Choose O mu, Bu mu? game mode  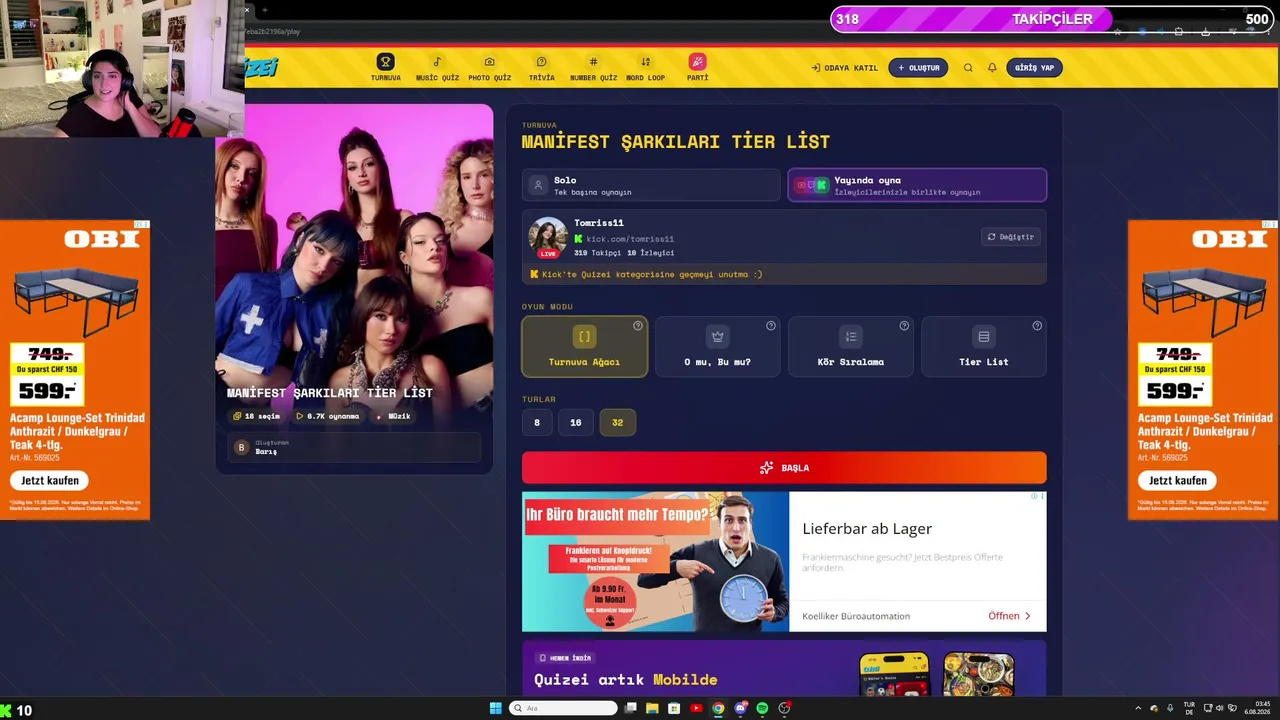click(x=717, y=347)
